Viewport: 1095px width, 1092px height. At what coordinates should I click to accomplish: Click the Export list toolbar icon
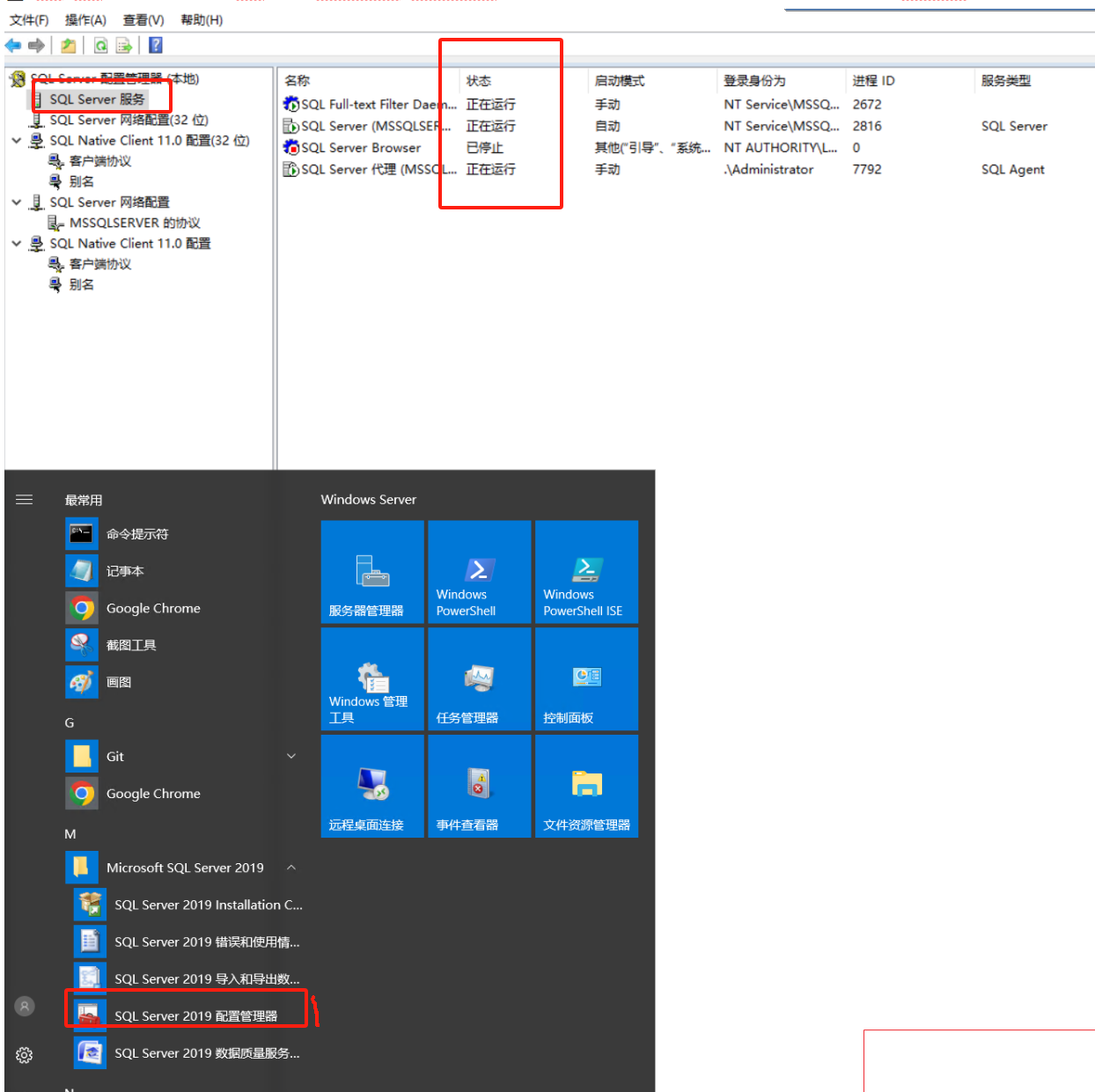tap(124, 46)
